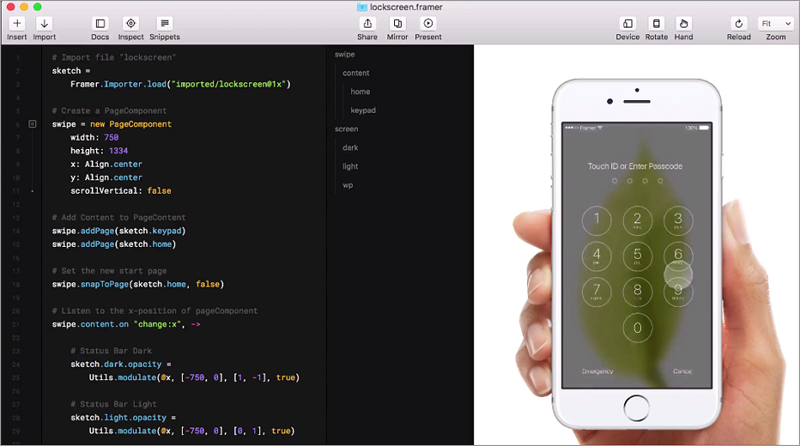This screenshot has height=446, width=800.
Task: Open the Snippets icon
Action: [164, 23]
